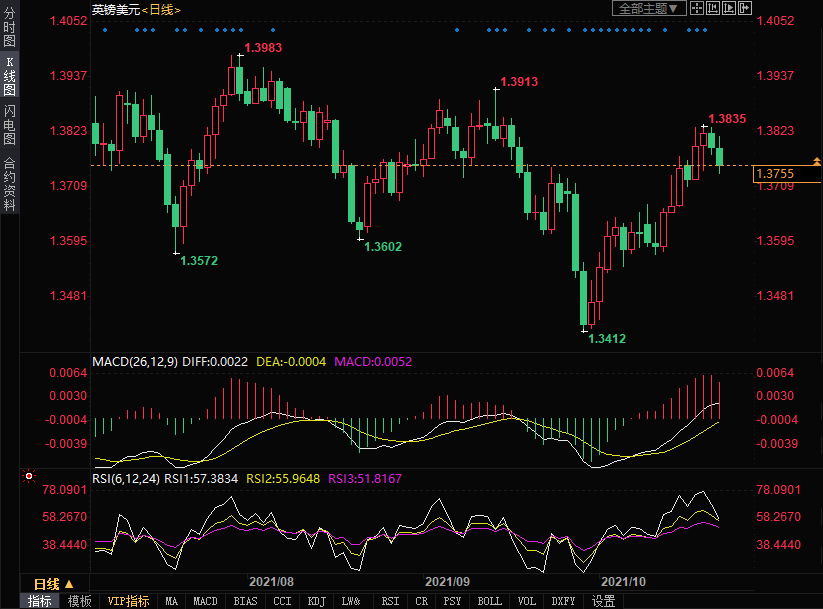Expand the 日线 period selector at bottom left
The image size is (823, 609).
click(54, 584)
